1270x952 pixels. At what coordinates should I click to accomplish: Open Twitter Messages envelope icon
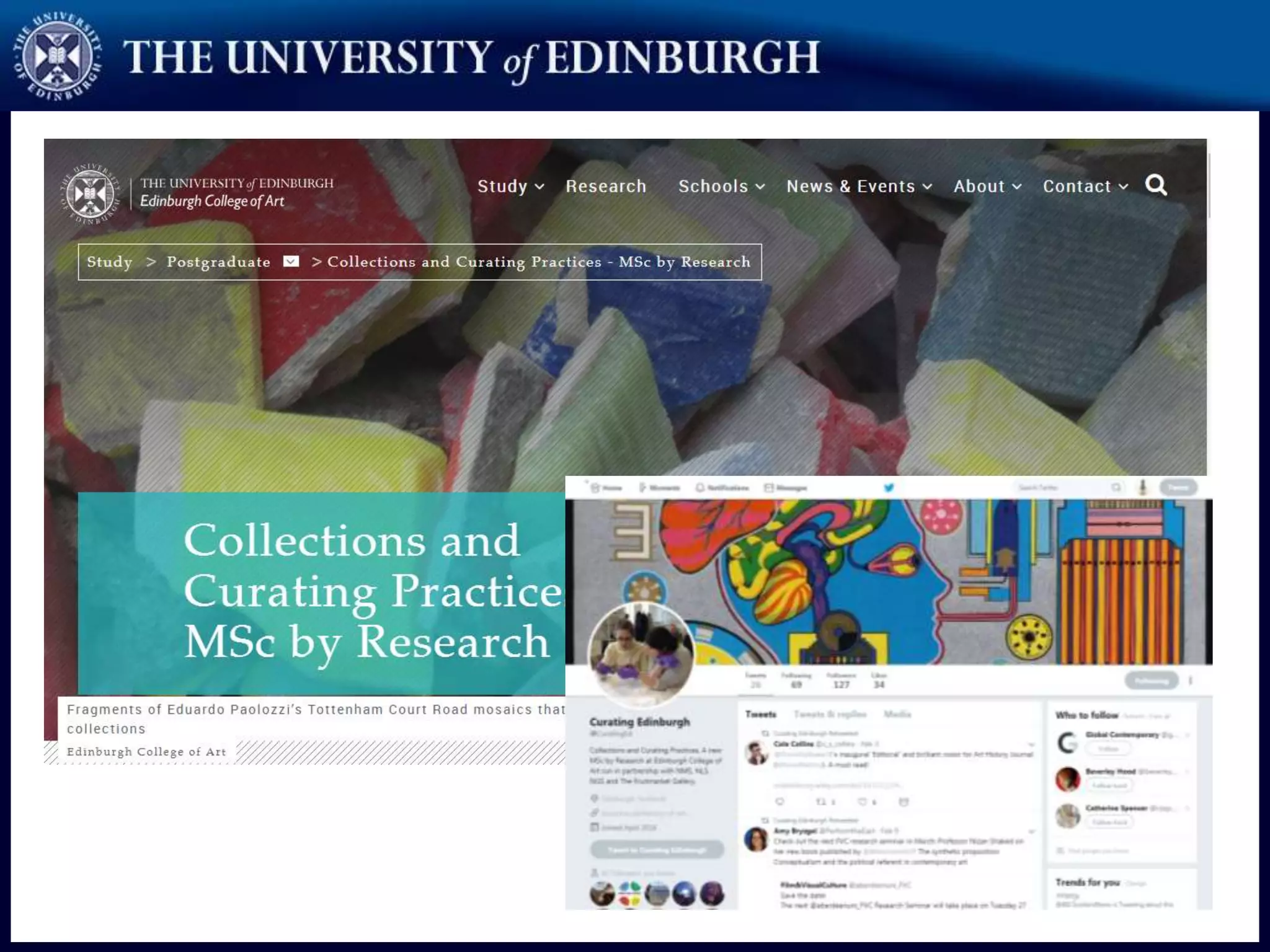[x=769, y=488]
